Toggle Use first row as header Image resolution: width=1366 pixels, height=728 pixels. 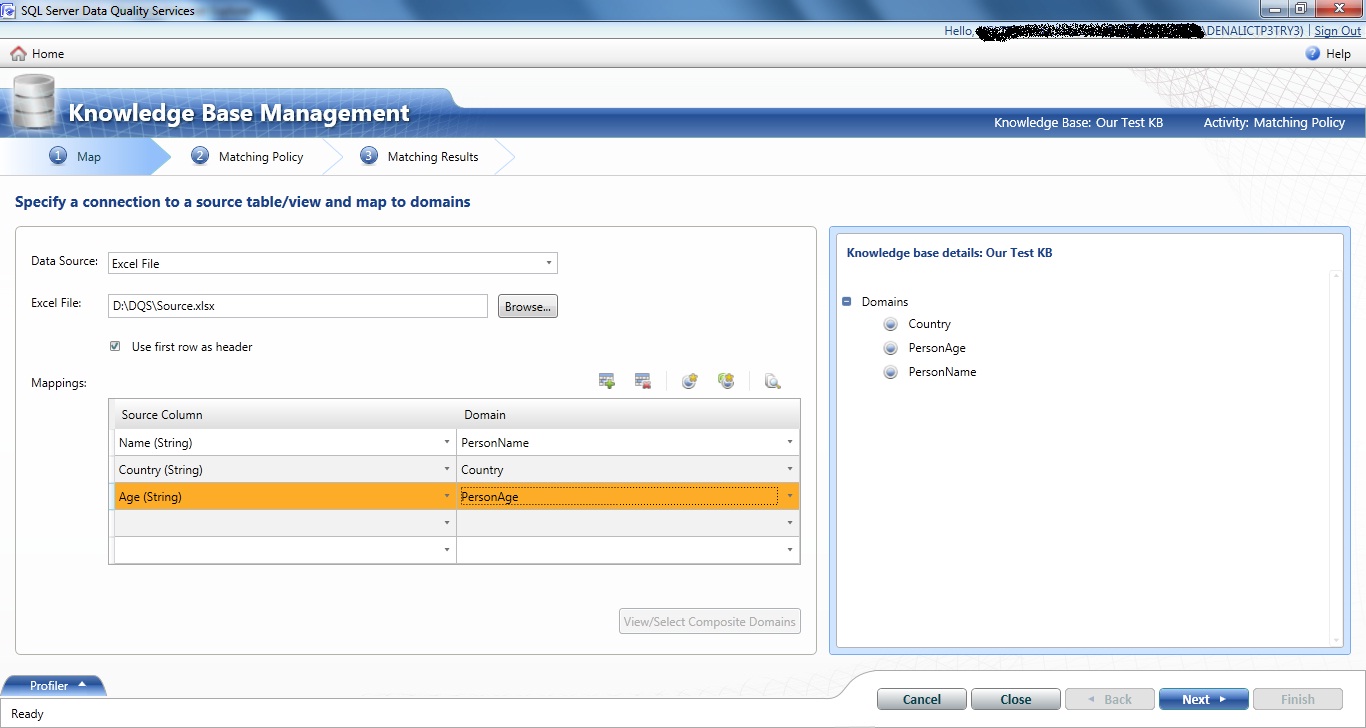115,347
